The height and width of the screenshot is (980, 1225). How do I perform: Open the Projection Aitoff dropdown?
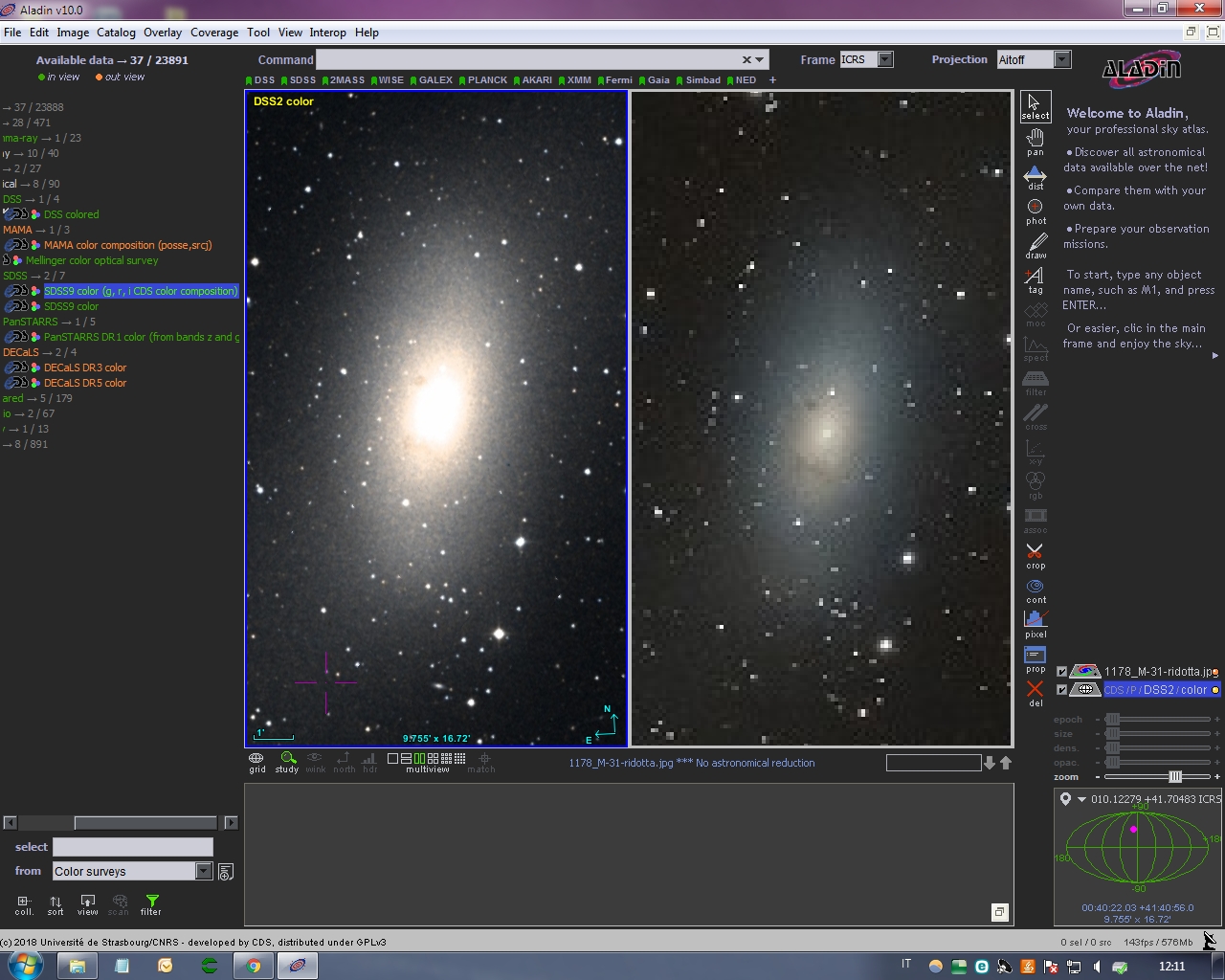pos(1062,59)
